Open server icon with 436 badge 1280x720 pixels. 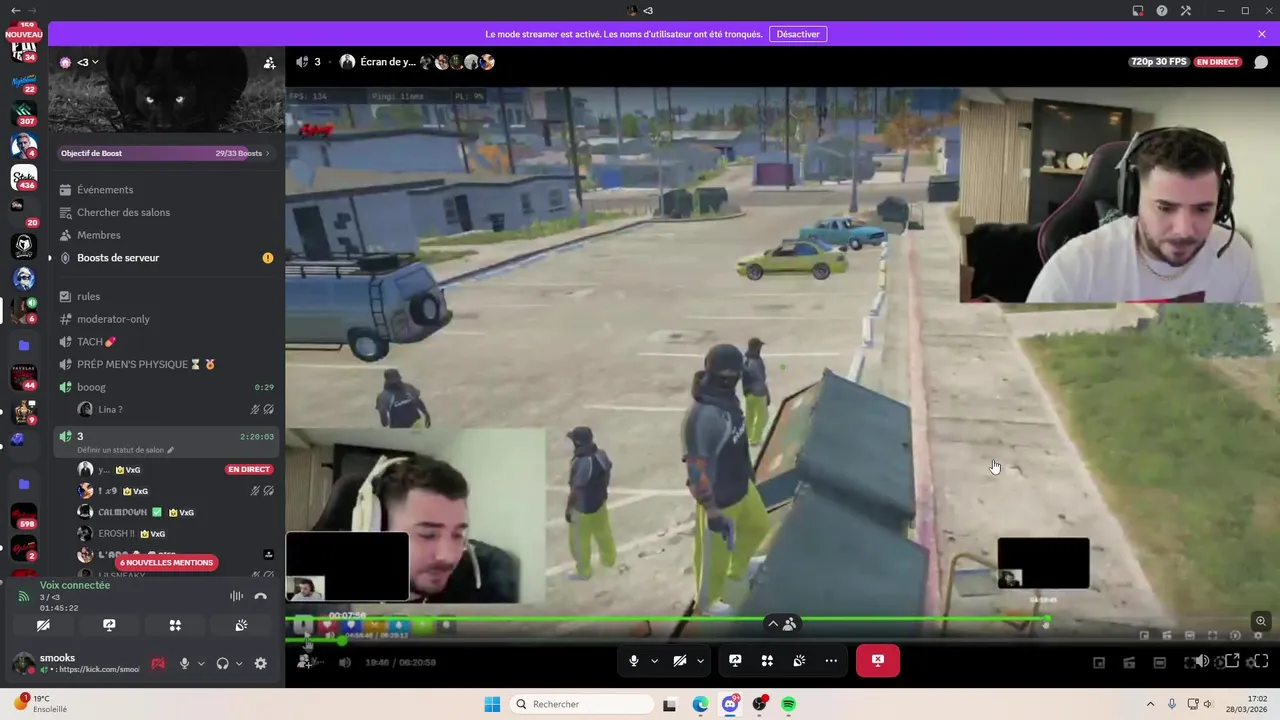click(24, 177)
